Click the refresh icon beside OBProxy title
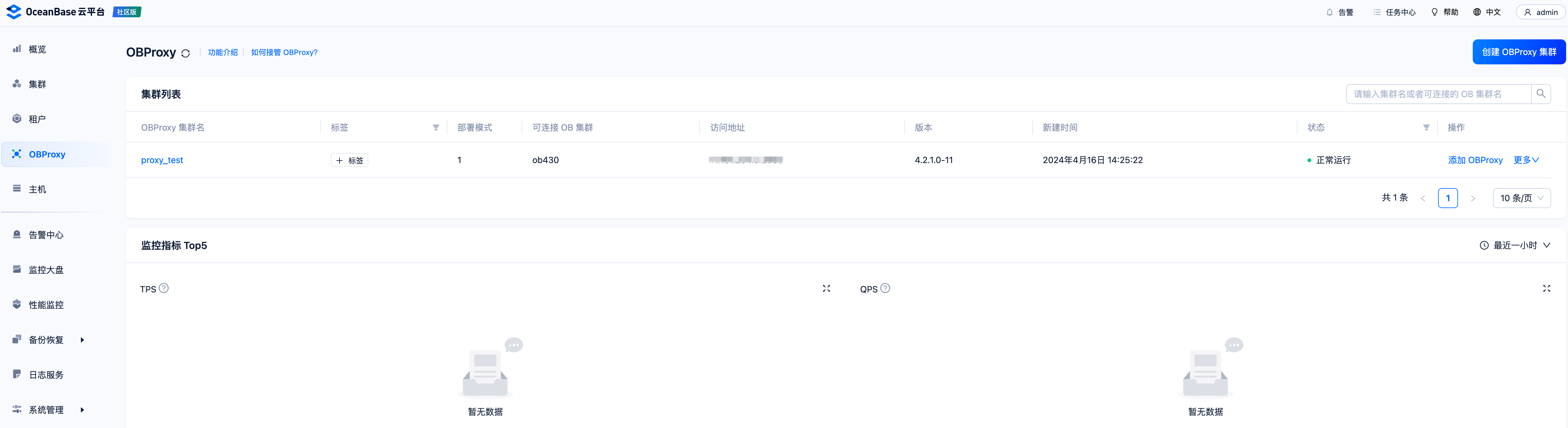 tap(186, 53)
